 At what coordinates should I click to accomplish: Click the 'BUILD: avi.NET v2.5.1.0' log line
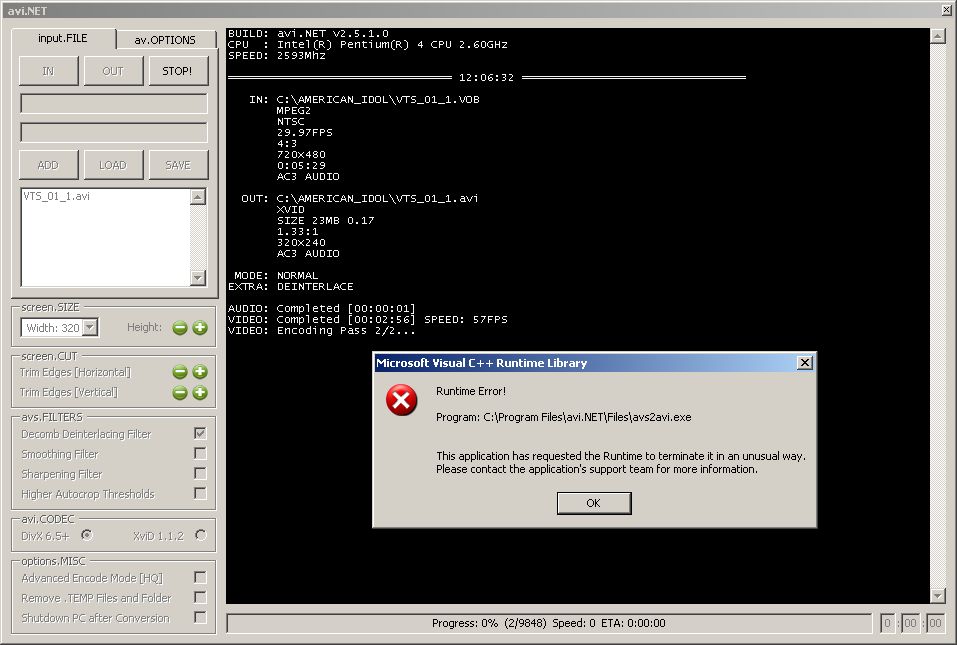[x=308, y=34]
